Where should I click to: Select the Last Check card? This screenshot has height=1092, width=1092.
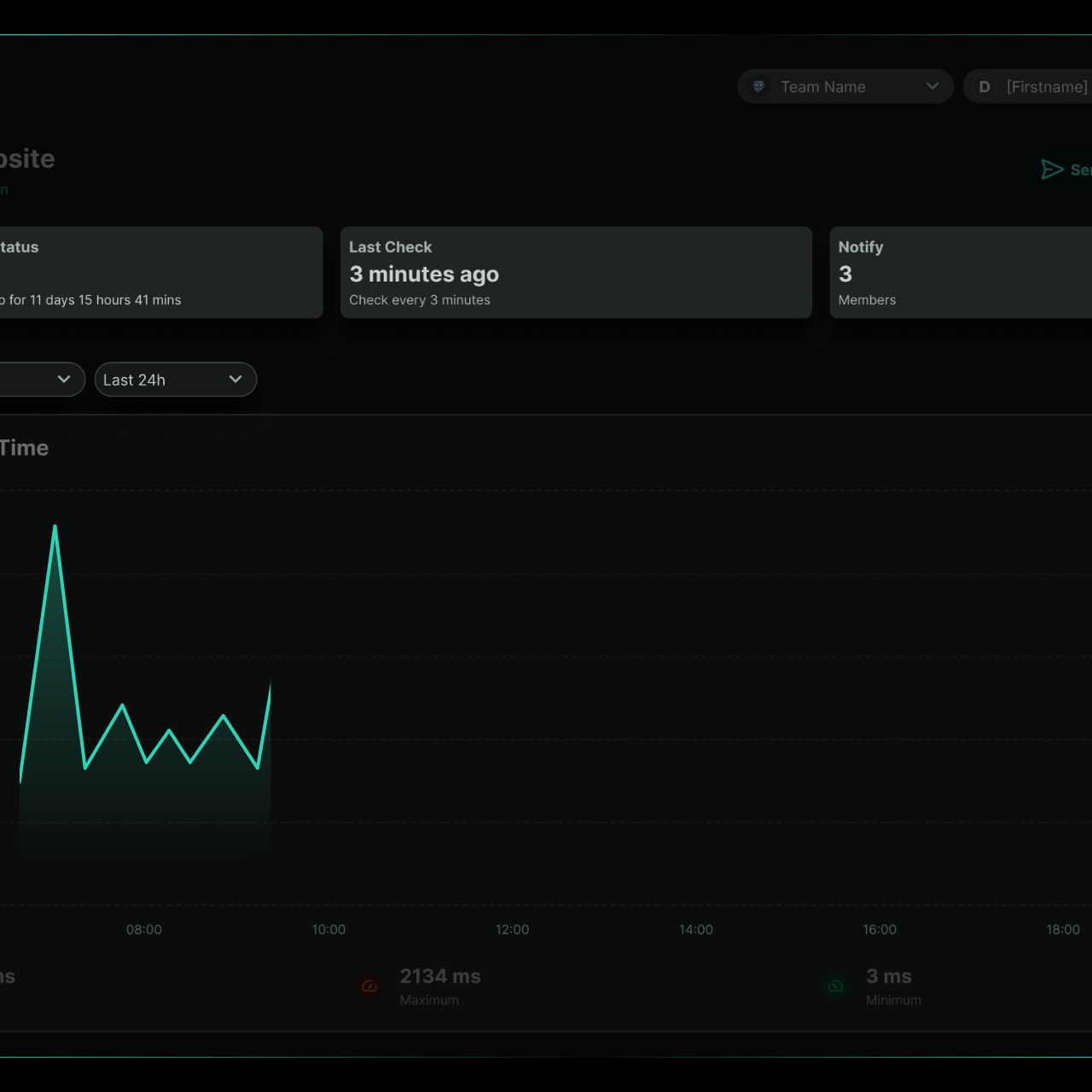576,272
